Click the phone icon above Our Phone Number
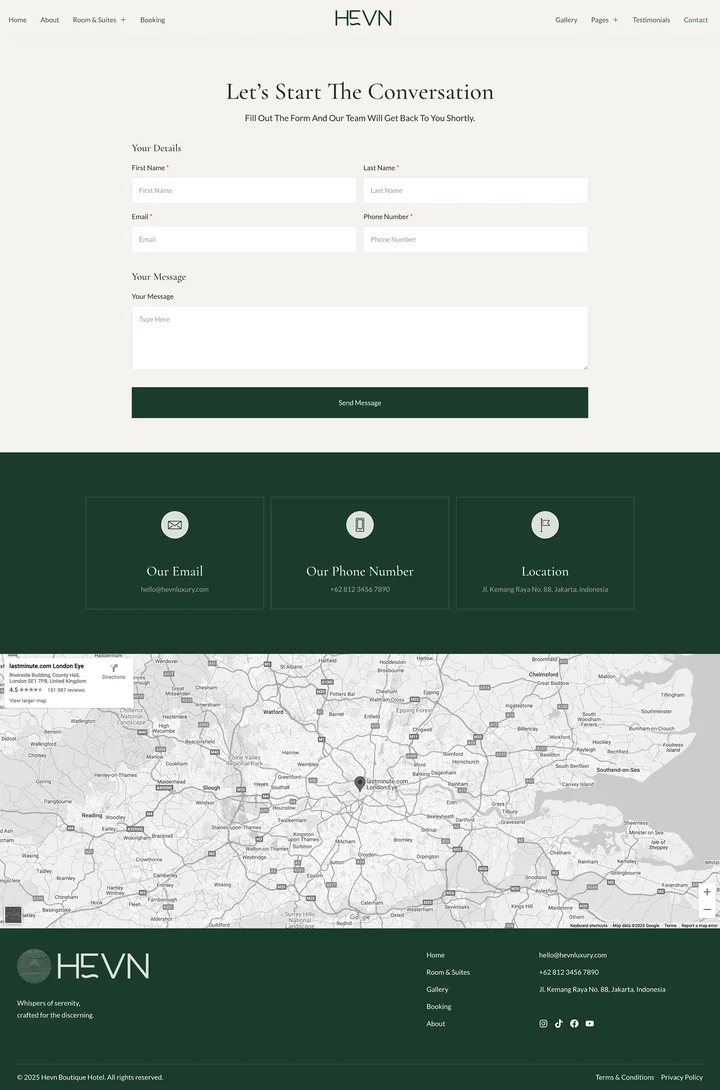 [x=360, y=525]
